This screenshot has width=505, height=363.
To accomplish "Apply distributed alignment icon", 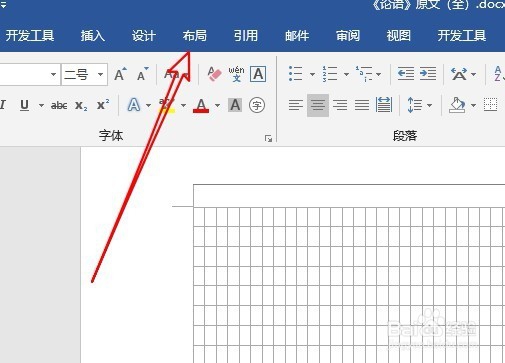I will [384, 105].
